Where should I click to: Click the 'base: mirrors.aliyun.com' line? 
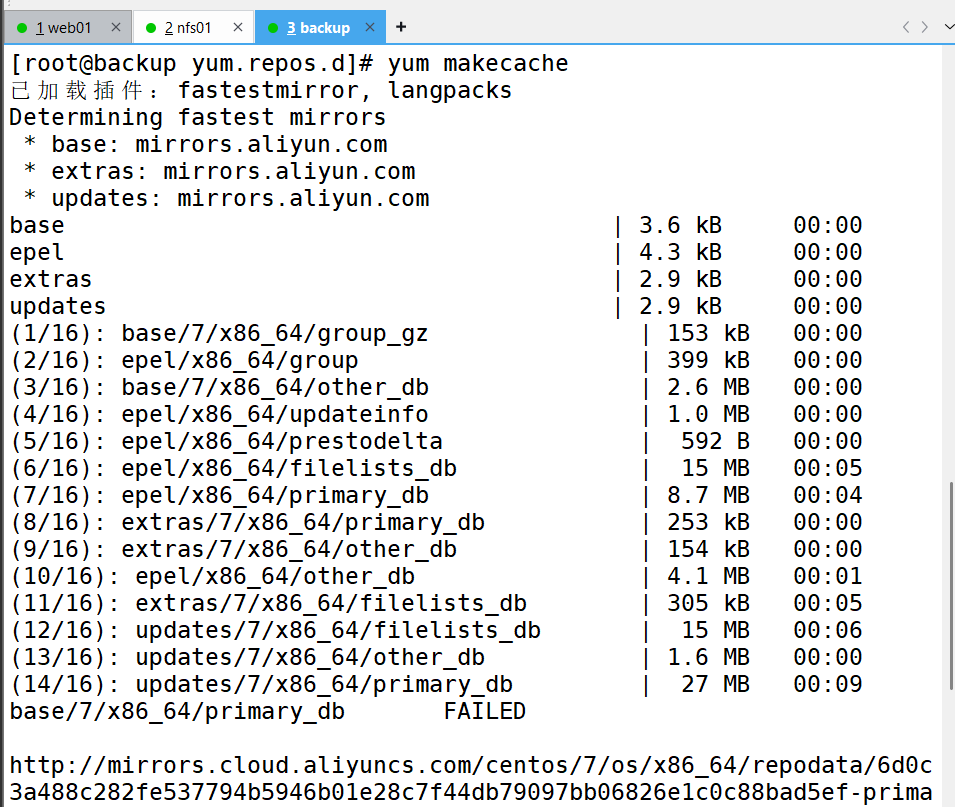click(x=205, y=144)
